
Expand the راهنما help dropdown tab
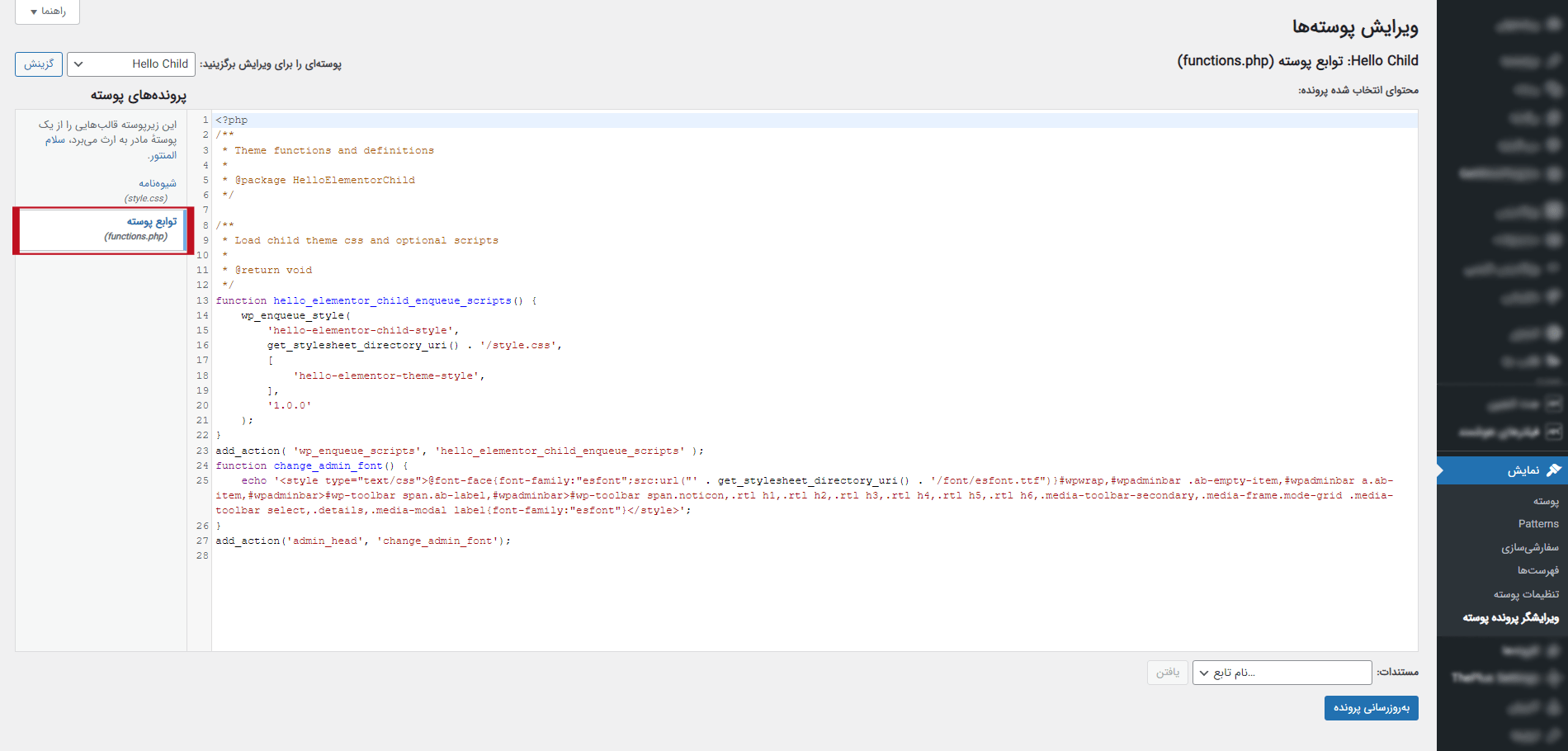coord(47,12)
